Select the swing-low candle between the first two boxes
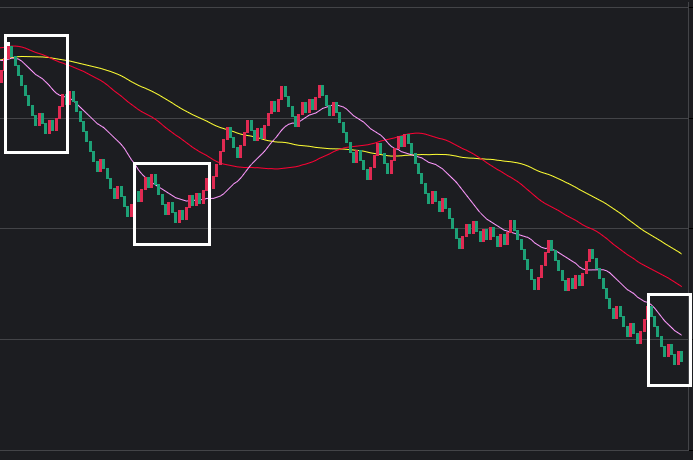This screenshot has width=693, height=460. [x=130, y=211]
